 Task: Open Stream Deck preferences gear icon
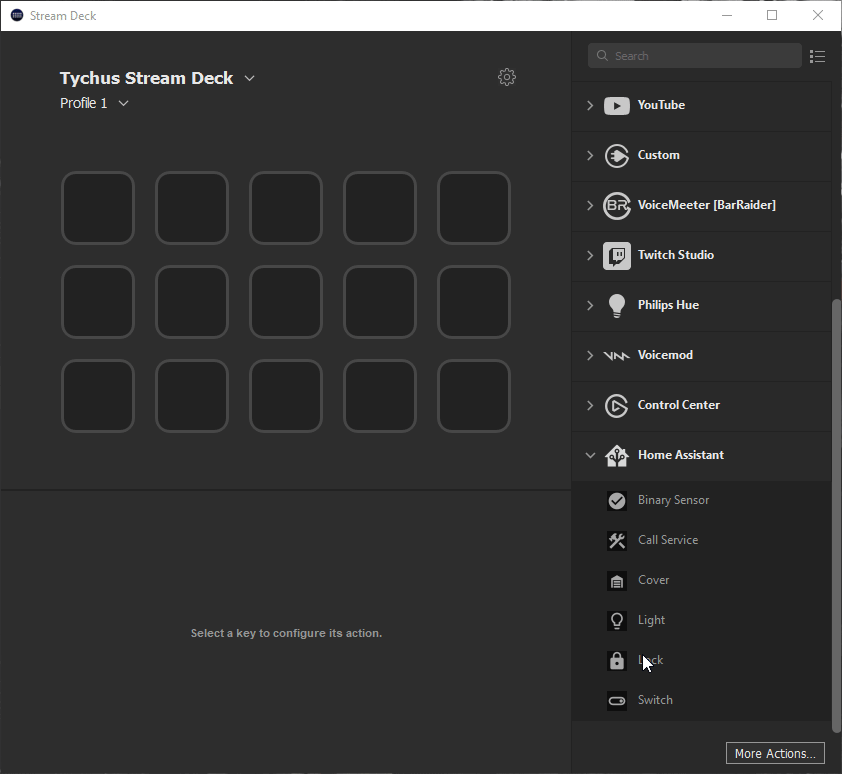click(x=507, y=77)
